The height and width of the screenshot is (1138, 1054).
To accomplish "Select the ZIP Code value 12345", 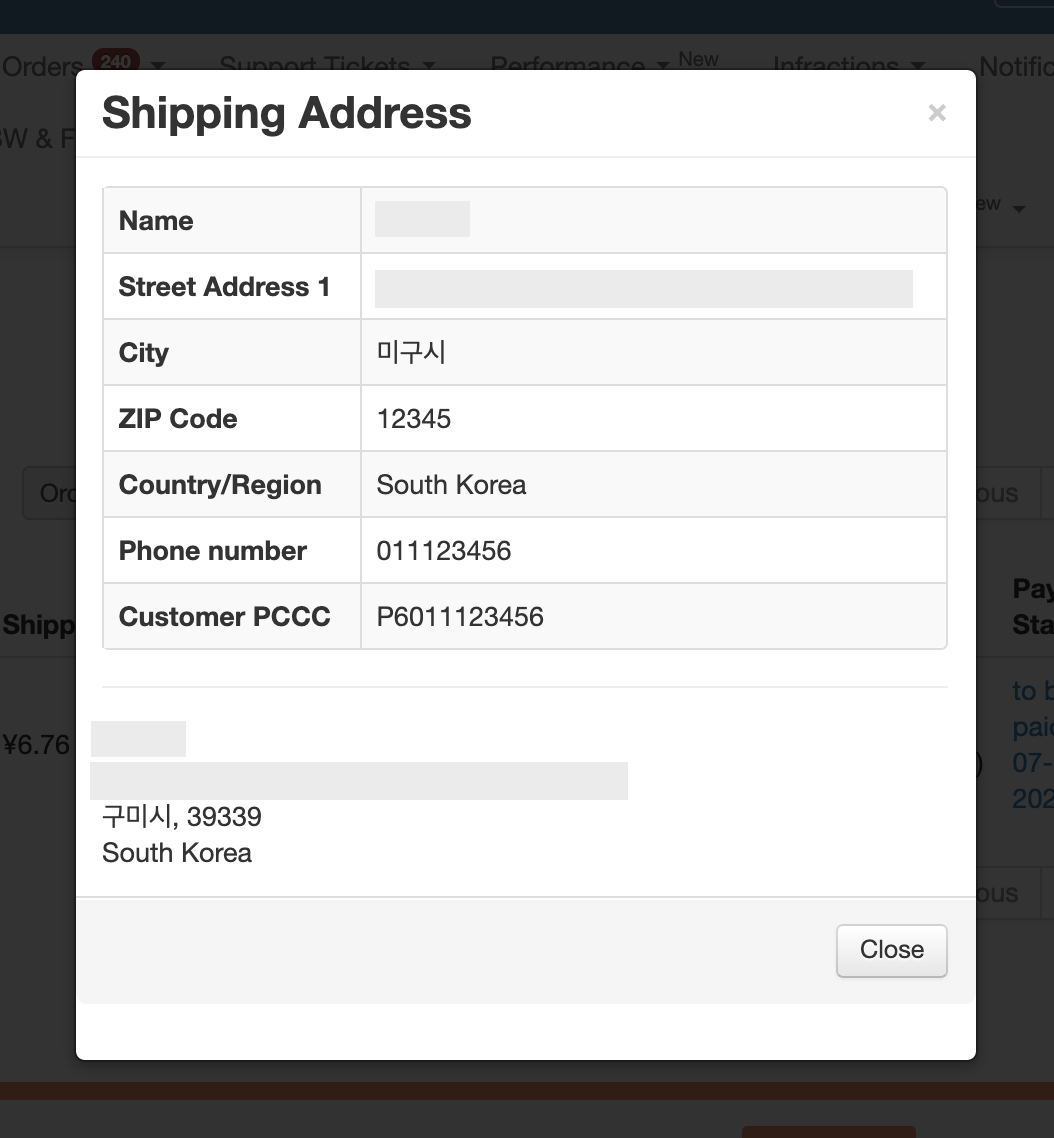I will [x=413, y=418].
